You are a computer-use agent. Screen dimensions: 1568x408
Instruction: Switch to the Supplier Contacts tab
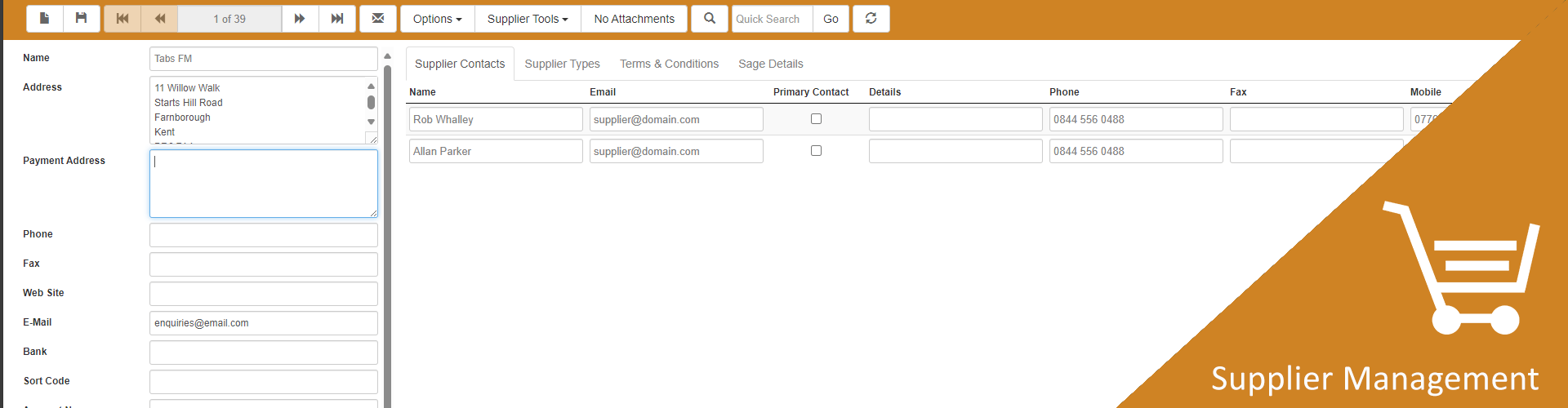click(460, 64)
